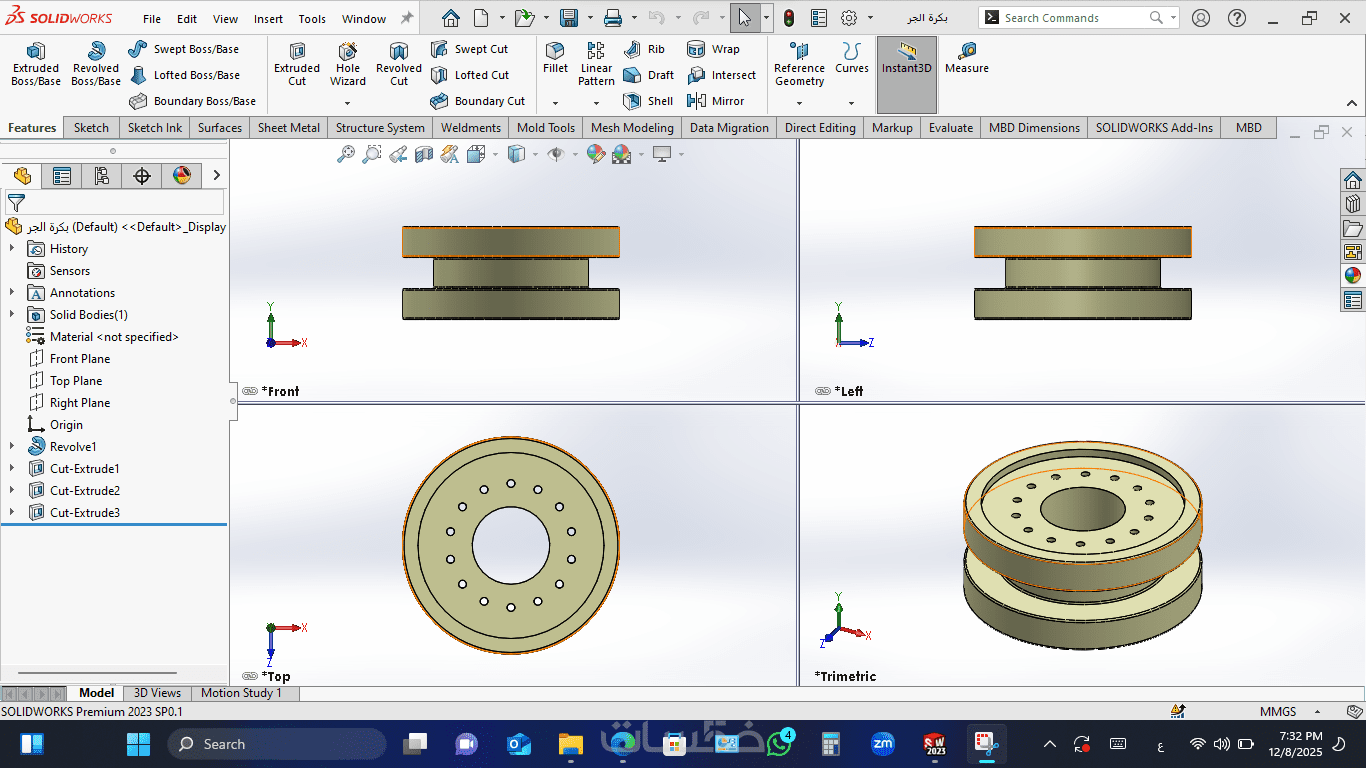Viewport: 1366px width, 768px height.
Task: Click the Reference Geometry button
Action: coord(799,64)
